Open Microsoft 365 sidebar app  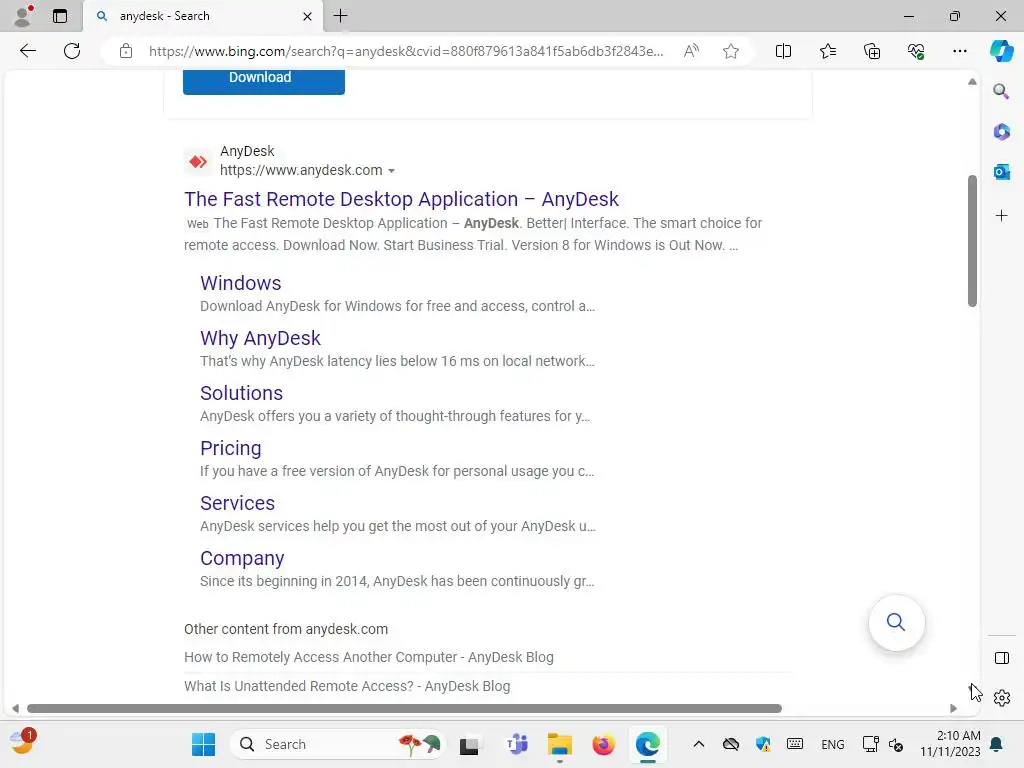(1001, 132)
